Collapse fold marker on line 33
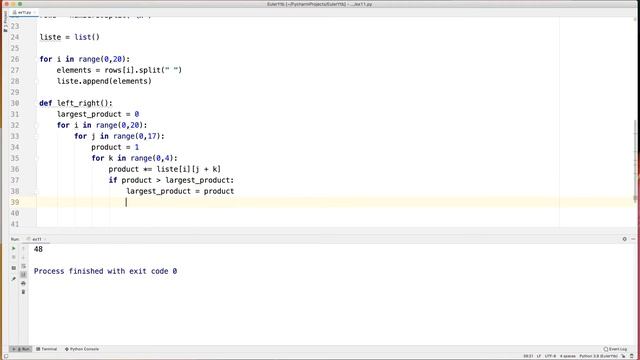Viewport: 640px width, 360px height. pyautogui.click(x=36, y=136)
